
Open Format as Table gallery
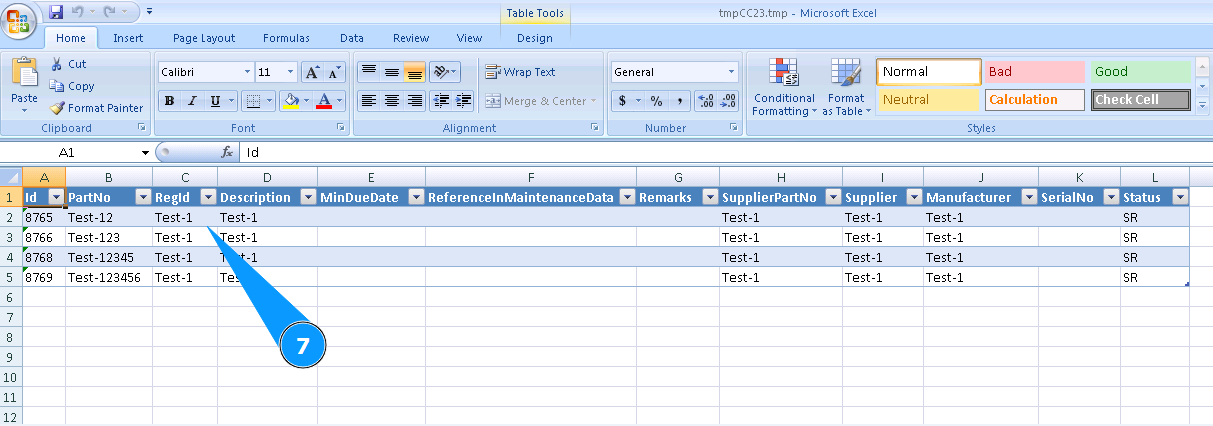[x=846, y=87]
